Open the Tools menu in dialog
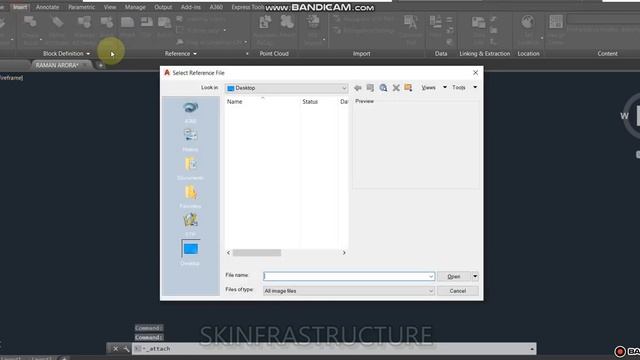The image size is (640, 360). tap(459, 87)
